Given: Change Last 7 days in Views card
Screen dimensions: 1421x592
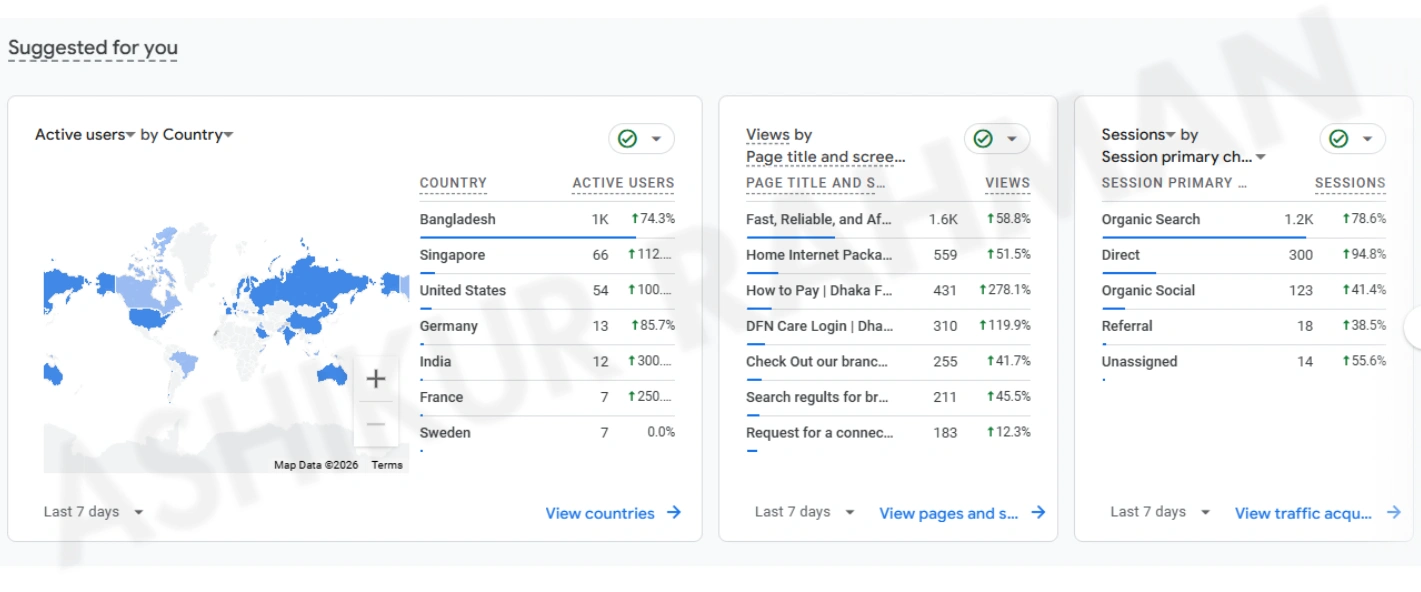Looking at the screenshot, I should (805, 512).
